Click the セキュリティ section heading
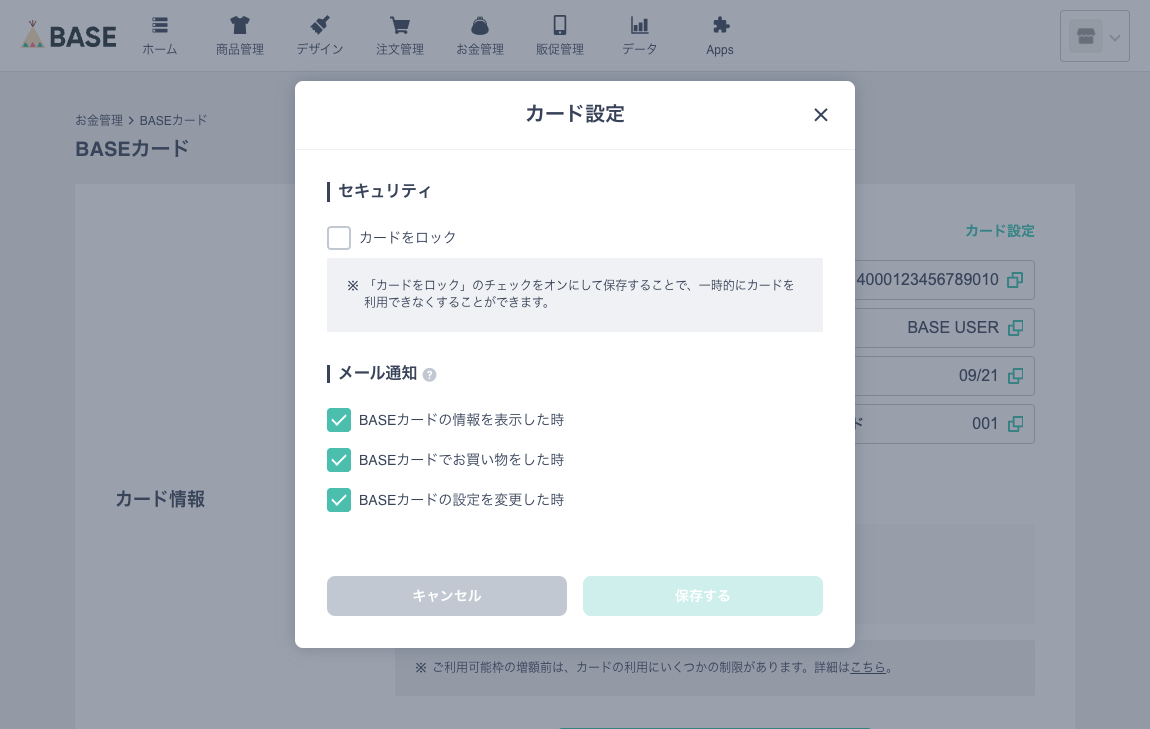1150x729 pixels. [384, 191]
